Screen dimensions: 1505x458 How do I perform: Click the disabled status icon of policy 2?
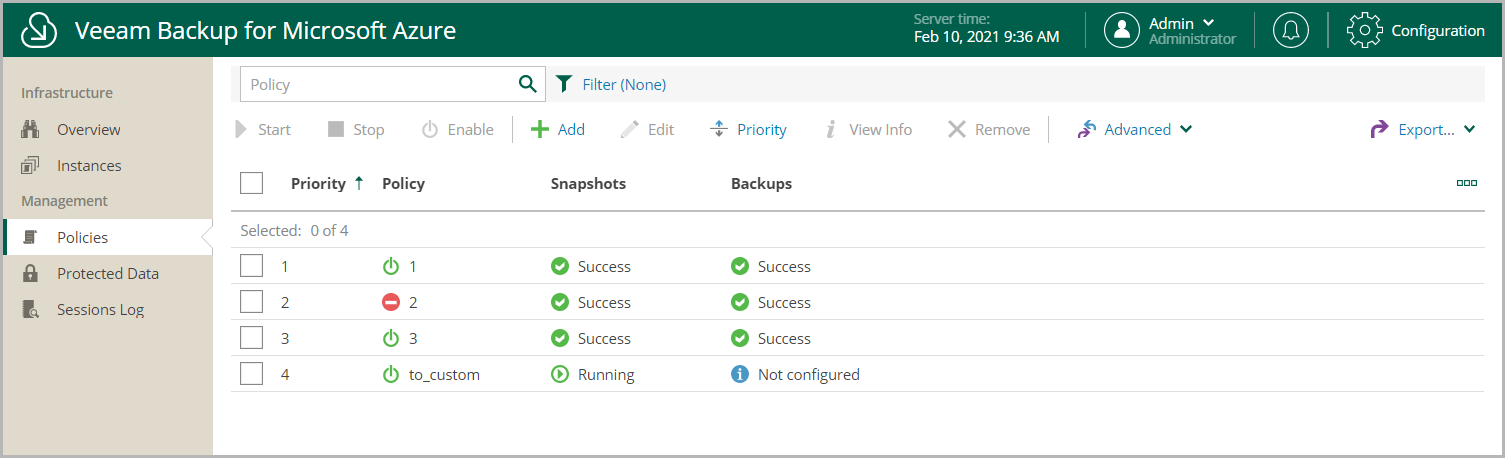click(391, 302)
